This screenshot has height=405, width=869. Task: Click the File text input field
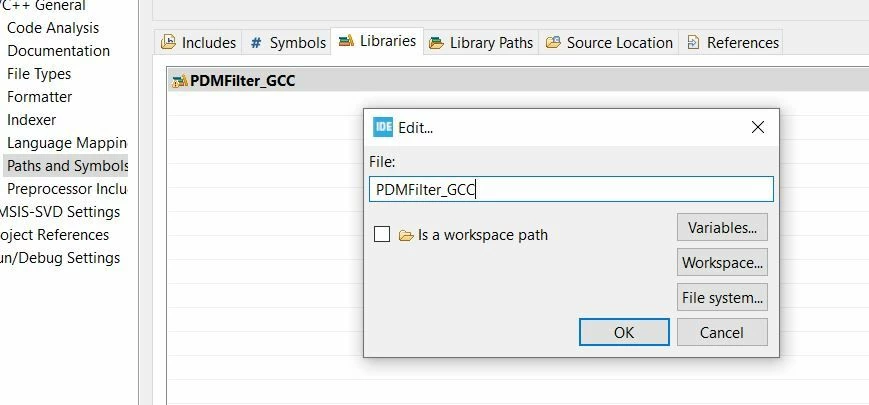(x=571, y=189)
